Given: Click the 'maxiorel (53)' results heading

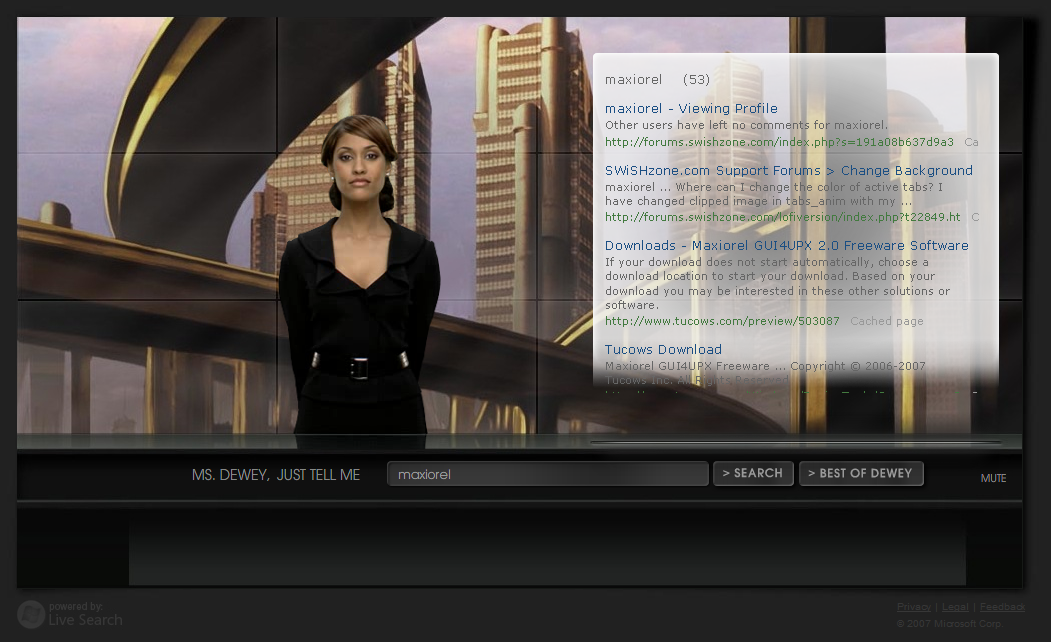Looking at the screenshot, I should click(657, 80).
